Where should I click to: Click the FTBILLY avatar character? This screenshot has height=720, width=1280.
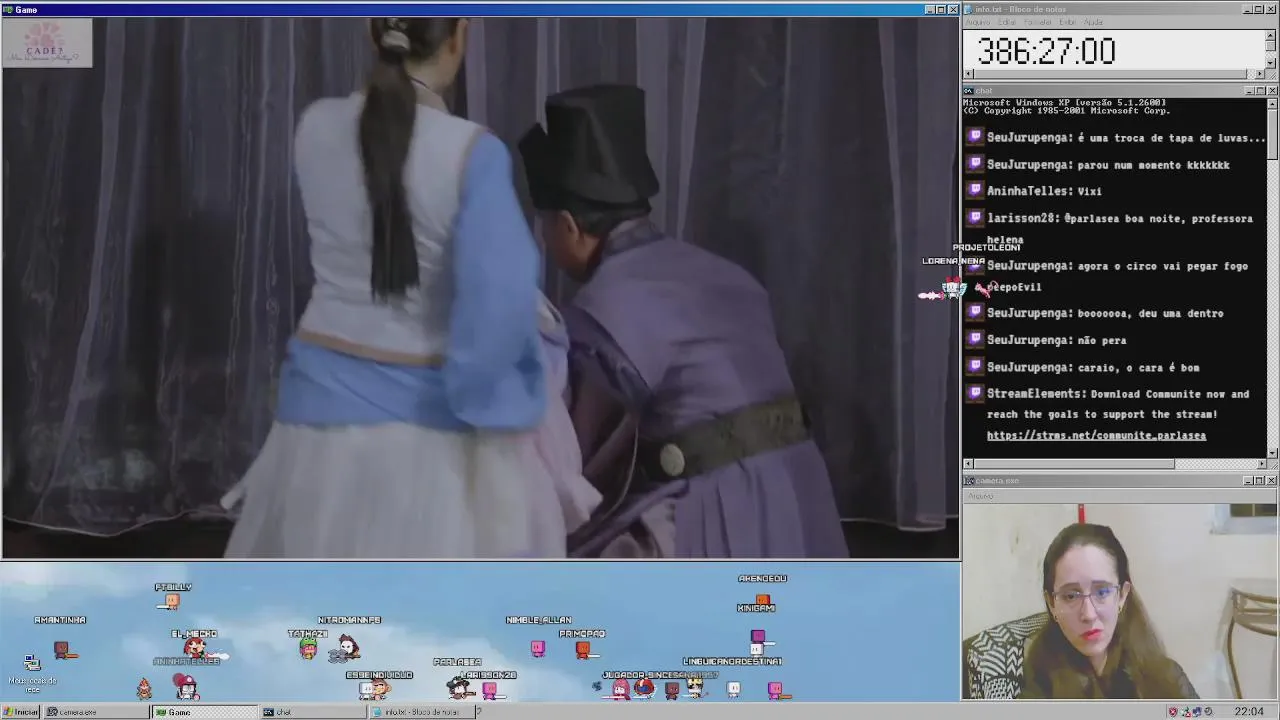click(171, 601)
